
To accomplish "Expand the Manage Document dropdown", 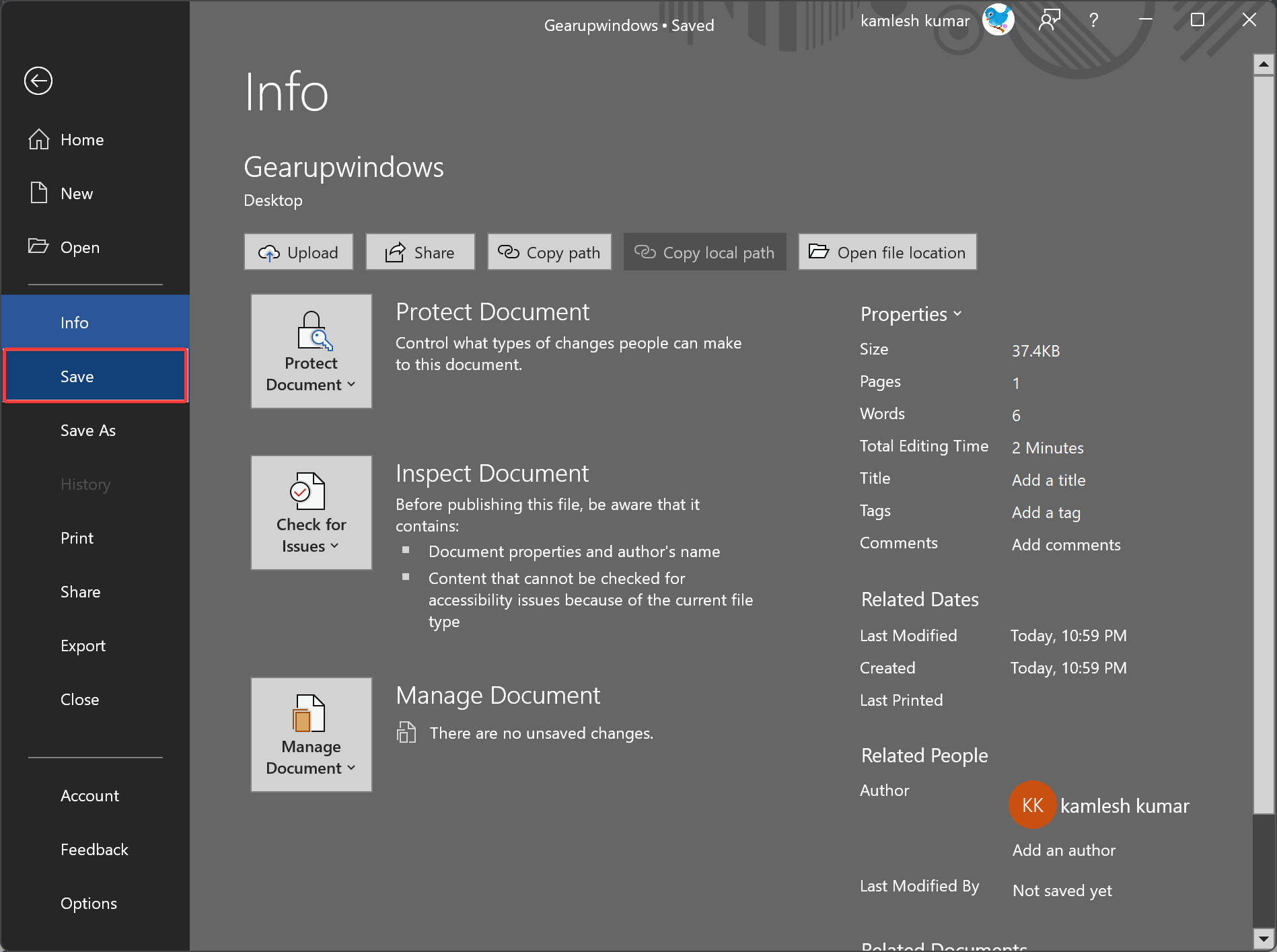I will tap(312, 735).
